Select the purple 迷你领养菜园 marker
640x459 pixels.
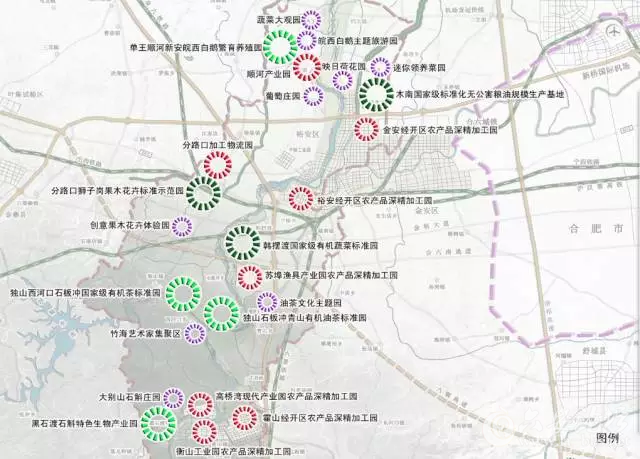pyautogui.click(x=380, y=67)
